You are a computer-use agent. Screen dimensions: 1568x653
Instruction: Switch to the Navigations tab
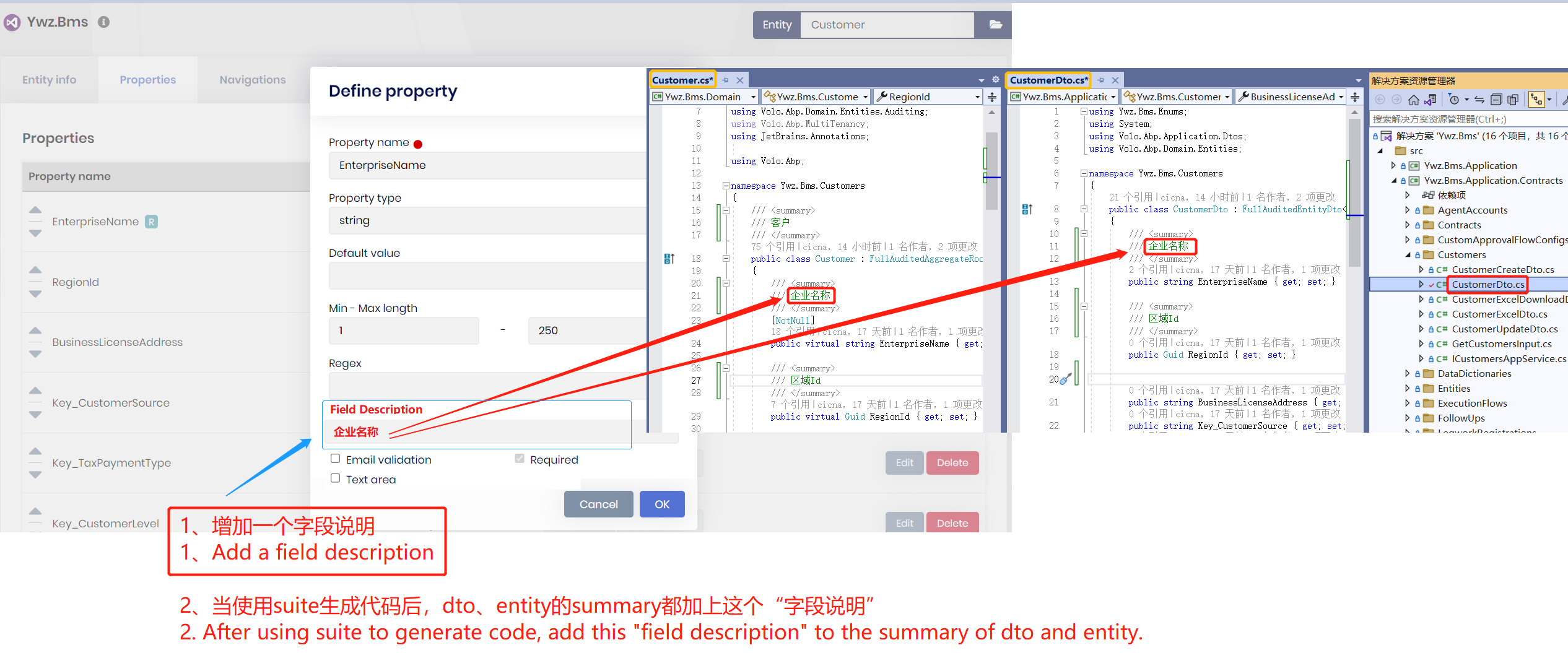253,80
